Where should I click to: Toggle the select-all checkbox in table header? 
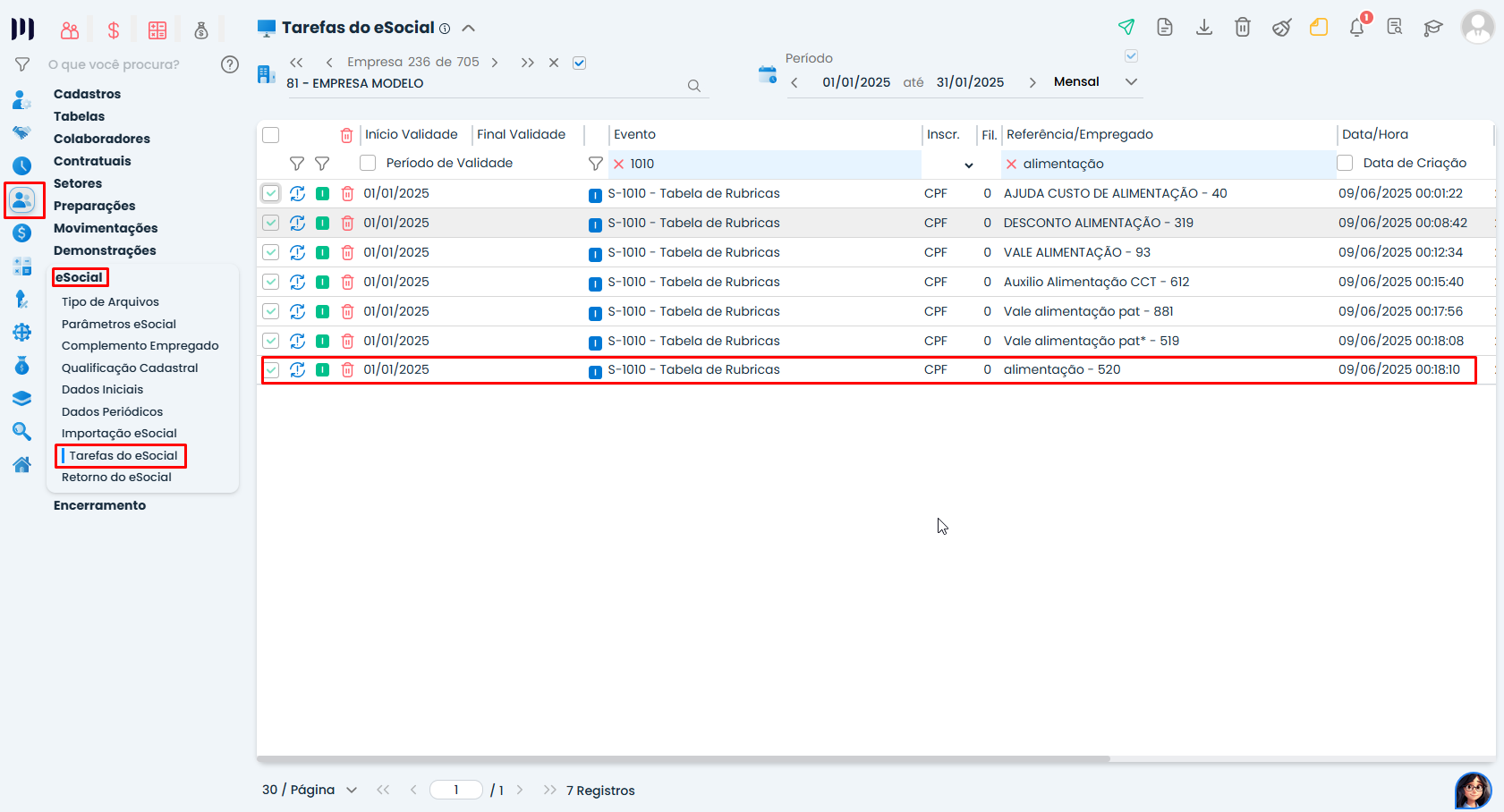[x=271, y=135]
